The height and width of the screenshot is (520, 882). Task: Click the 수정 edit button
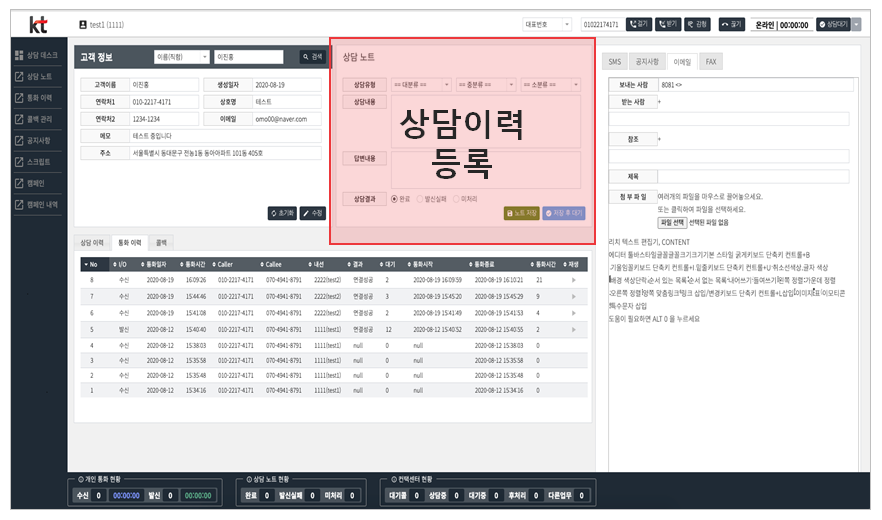coord(312,213)
